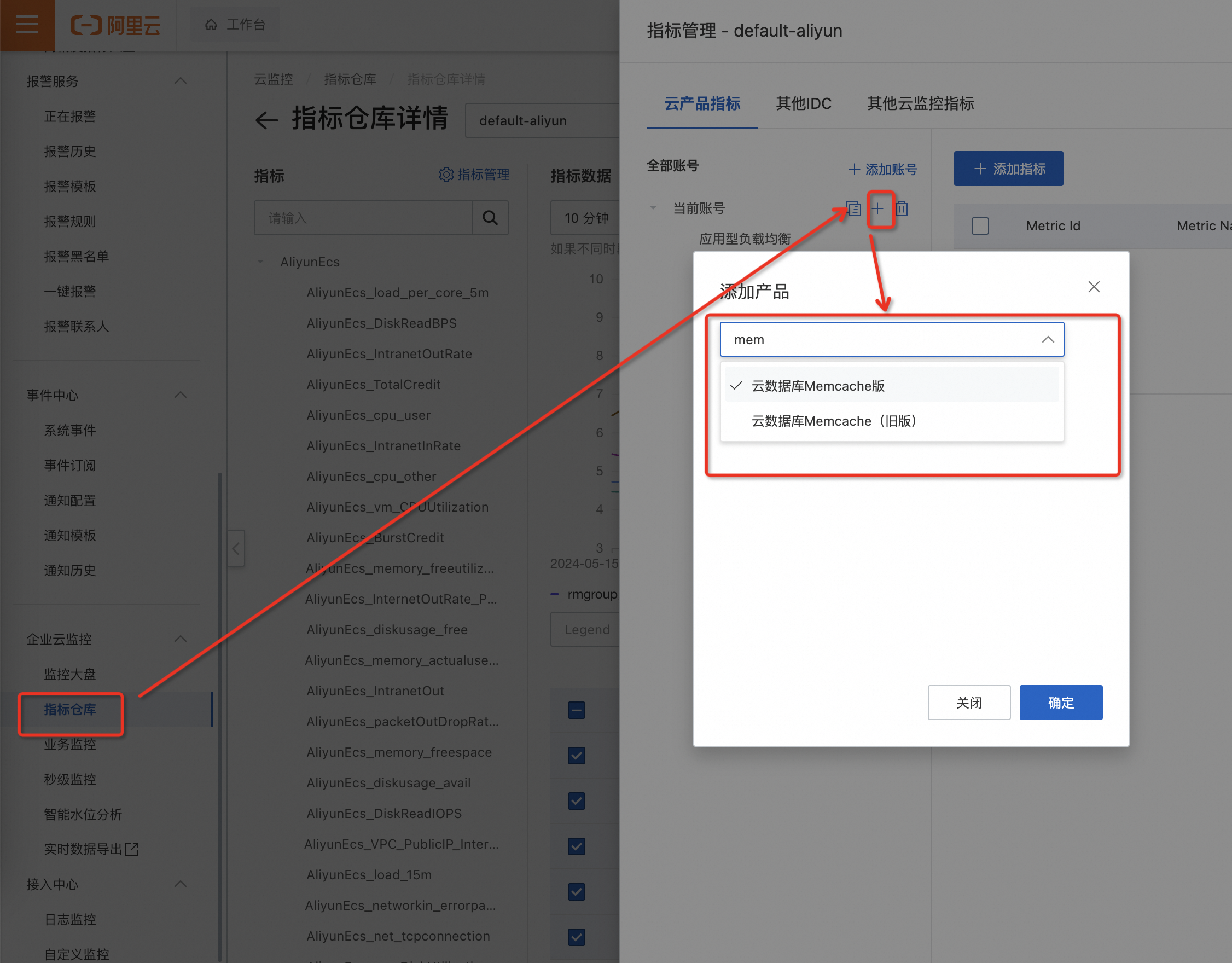Image resolution: width=1232 pixels, height=963 pixels.
Task: Collapse the 当前账号 tree node
Action: 653,208
